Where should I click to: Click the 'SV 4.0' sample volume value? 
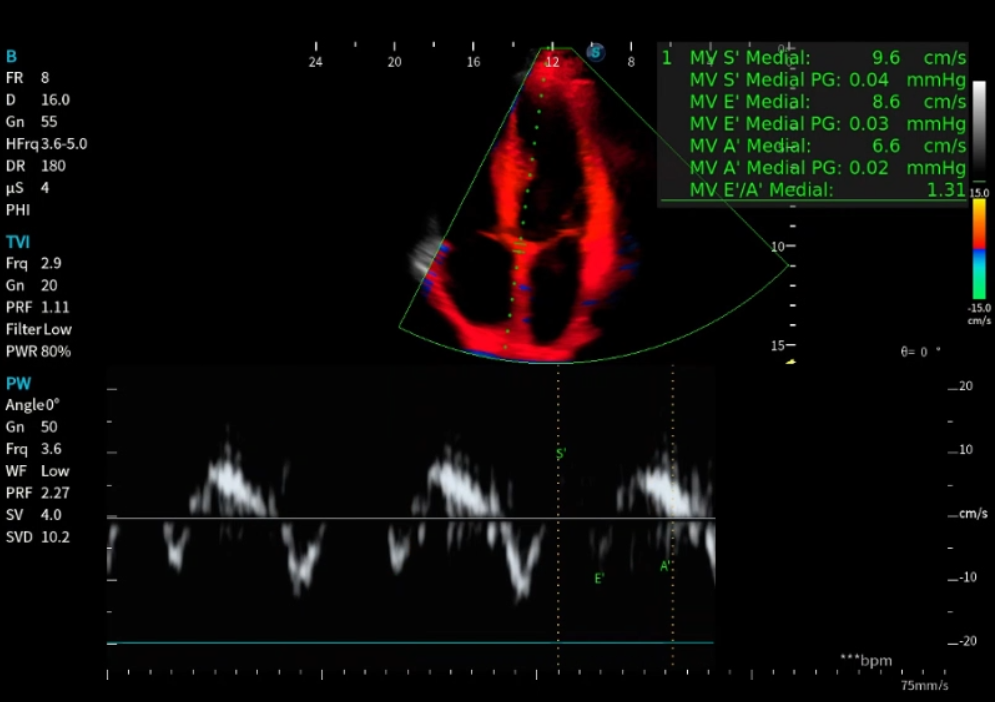(x=34, y=515)
